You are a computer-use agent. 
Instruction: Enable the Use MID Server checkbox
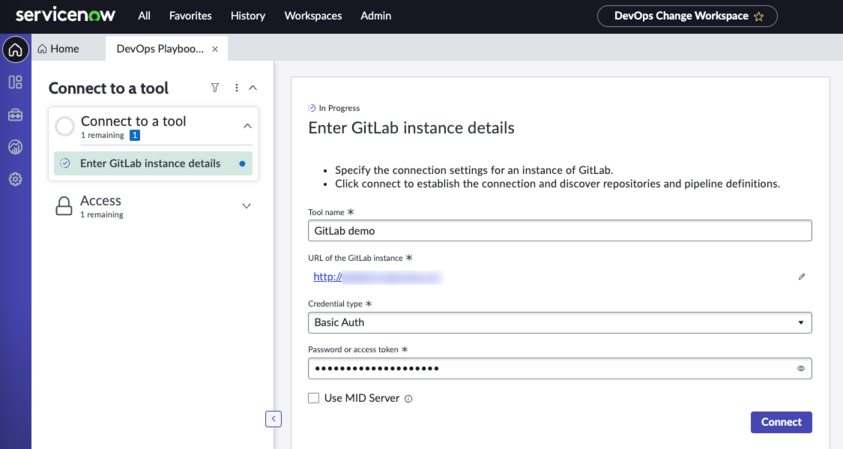pos(313,398)
